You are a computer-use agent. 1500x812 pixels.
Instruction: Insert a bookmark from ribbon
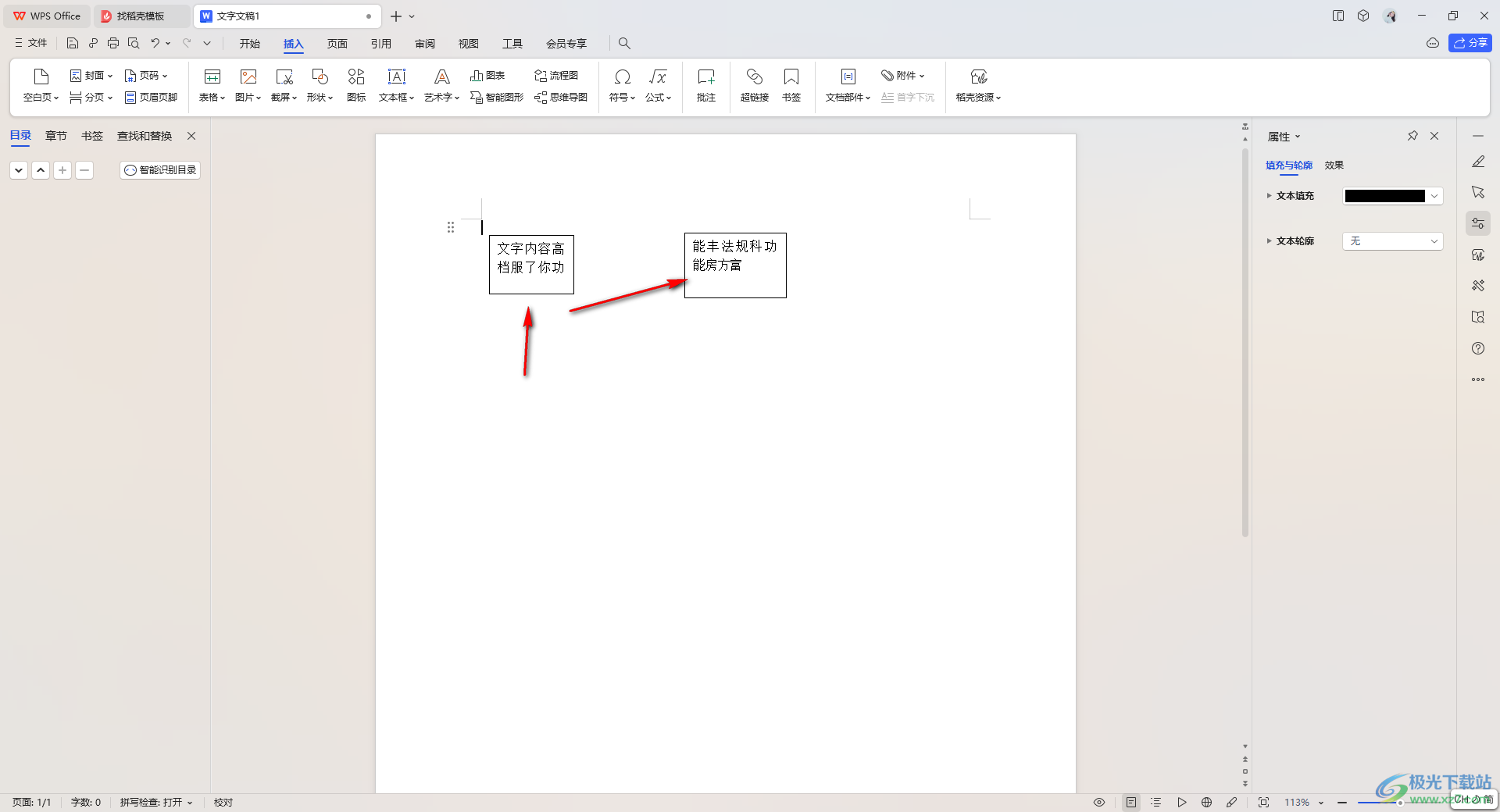[x=791, y=86]
